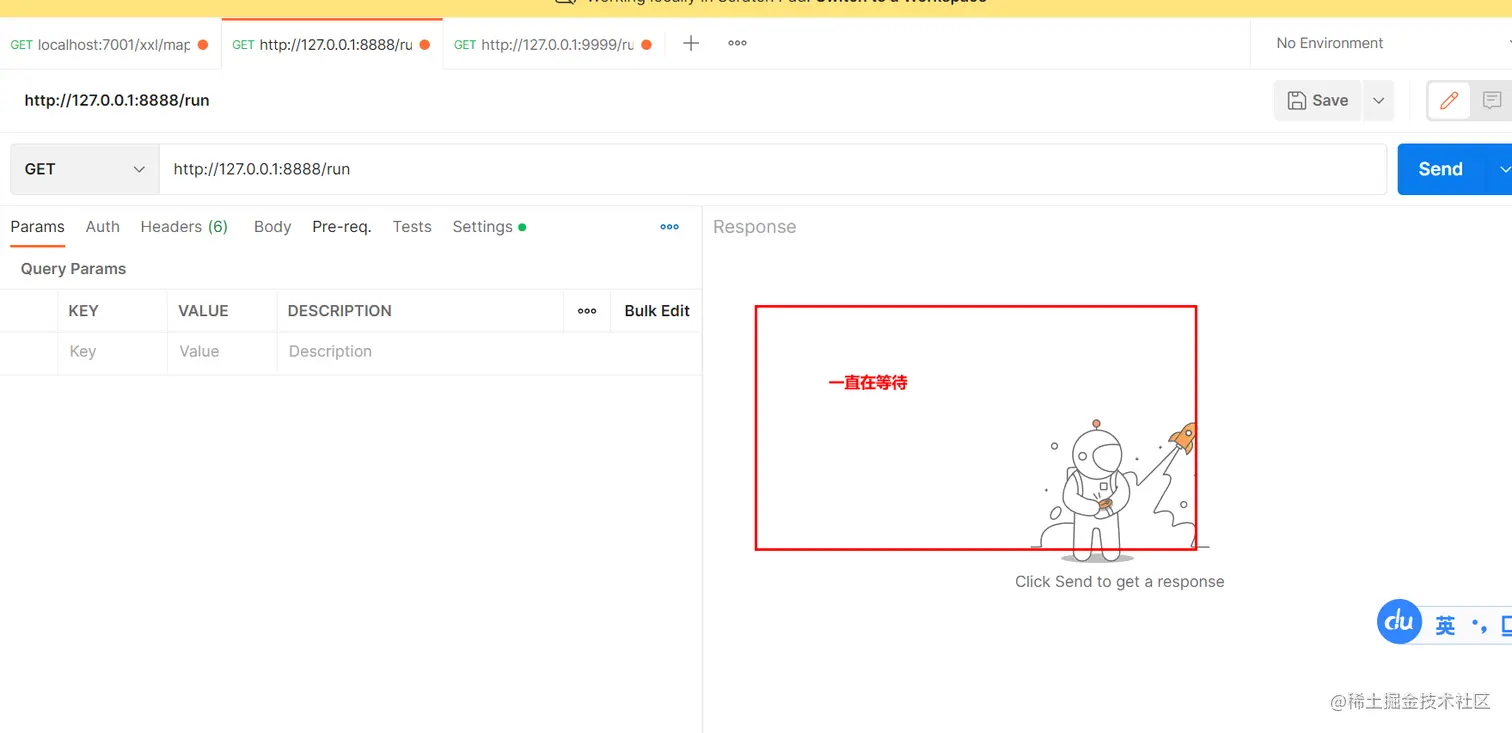Click the unsaved changes dot on the 8888 tab
This screenshot has height=733, width=1512.
point(424,44)
